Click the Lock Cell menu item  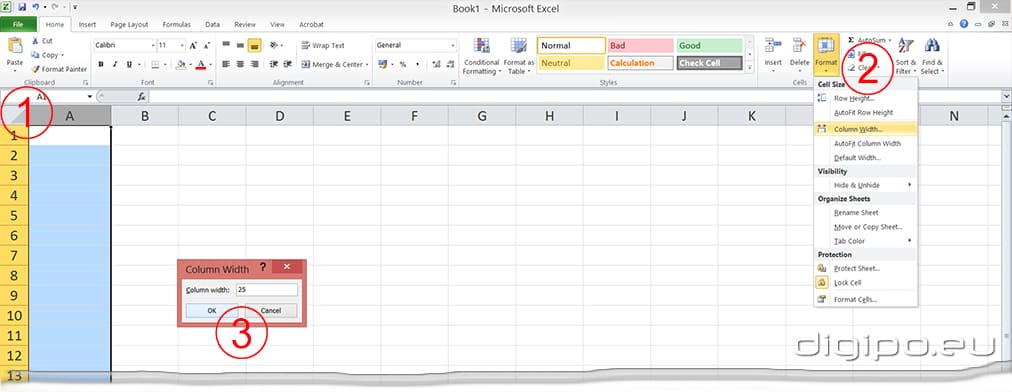tap(865, 283)
